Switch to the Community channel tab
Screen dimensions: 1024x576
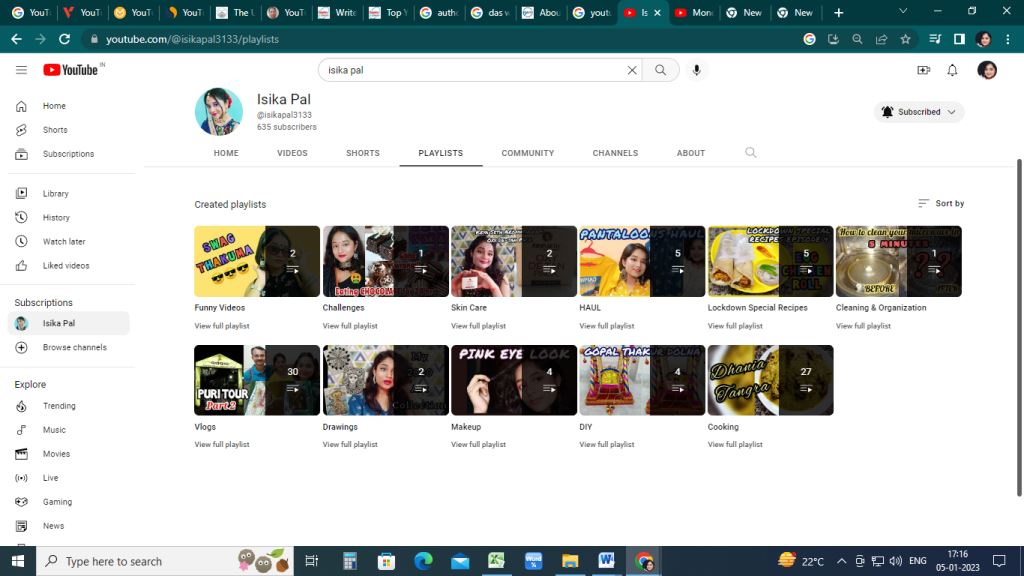(x=527, y=153)
